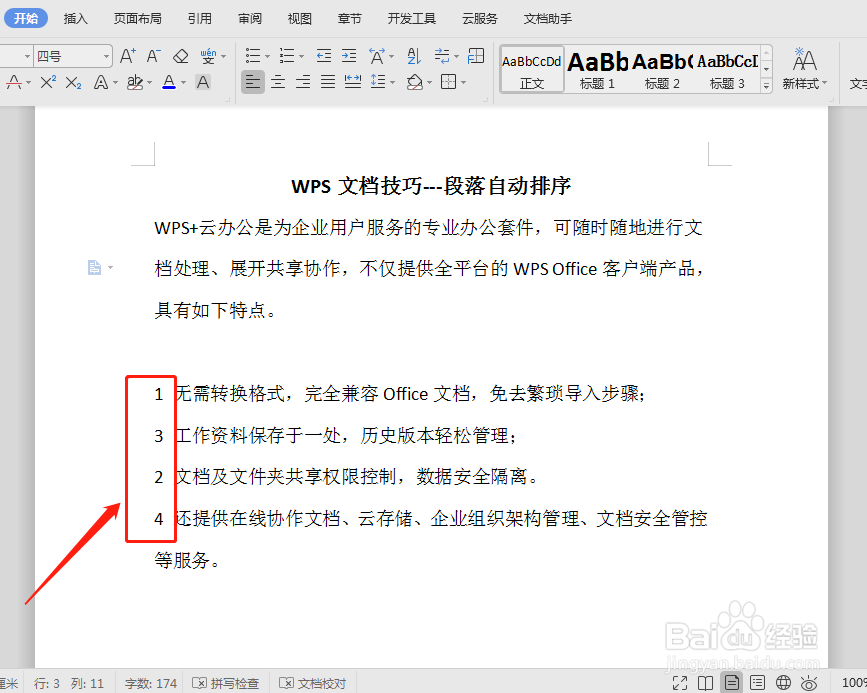Apply borders with the borders icon

[x=448, y=82]
